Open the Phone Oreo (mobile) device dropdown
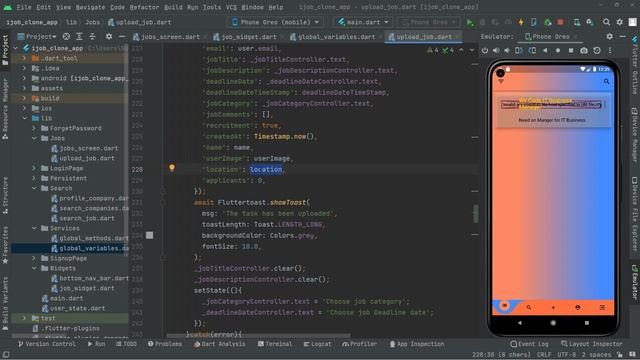This screenshot has width=640, height=360. point(276,22)
